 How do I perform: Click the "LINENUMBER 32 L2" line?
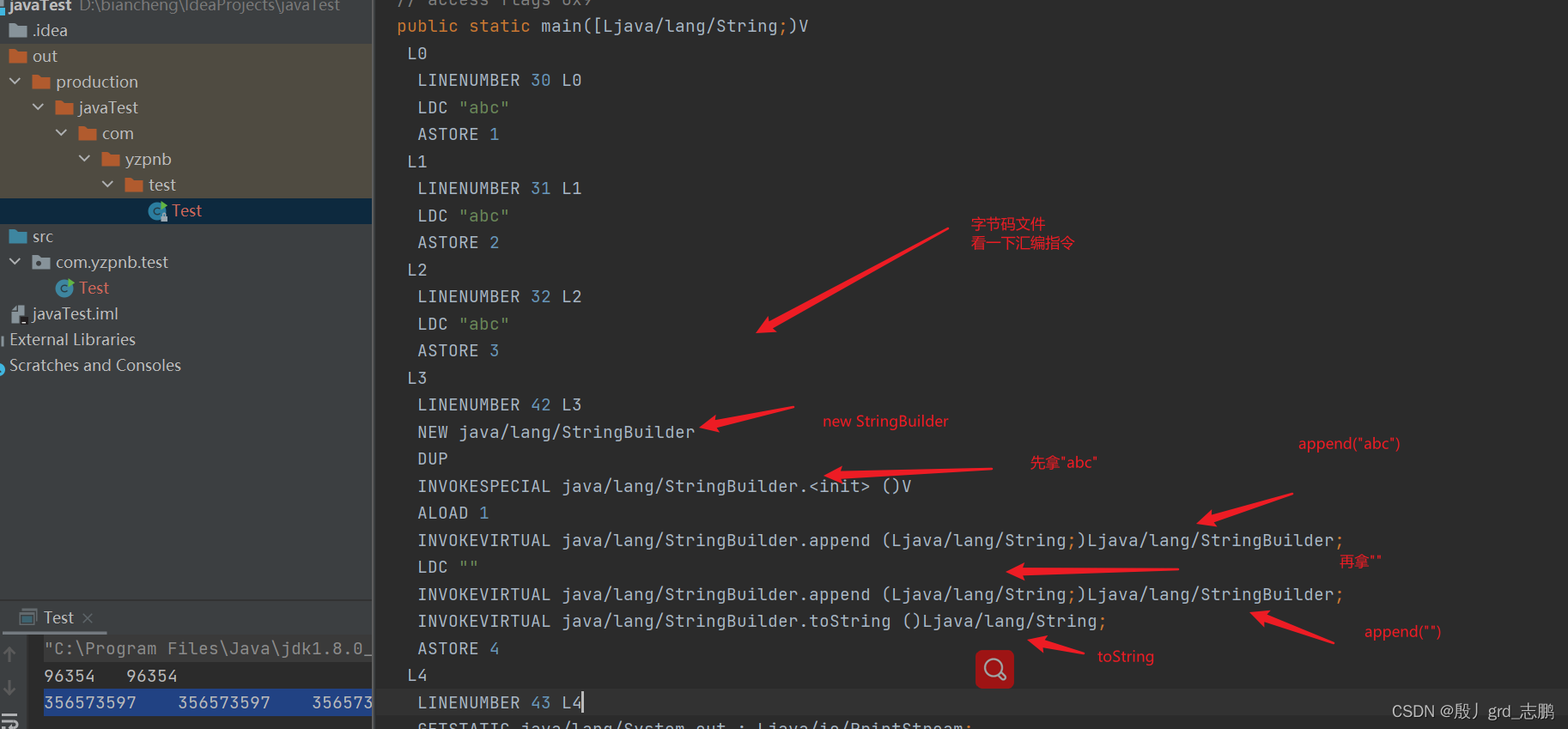(500, 297)
